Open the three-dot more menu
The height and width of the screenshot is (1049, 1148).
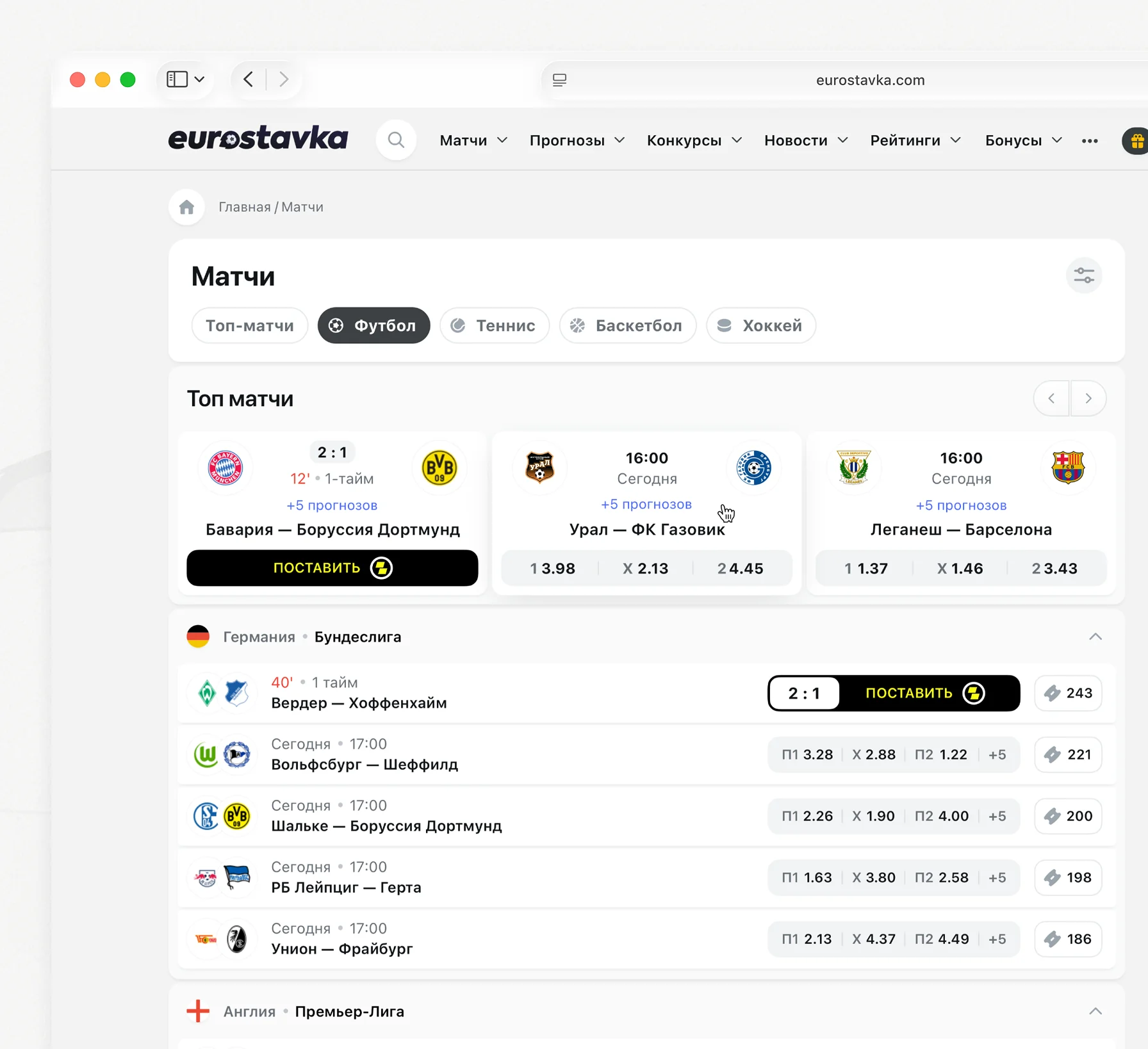[x=1090, y=140]
